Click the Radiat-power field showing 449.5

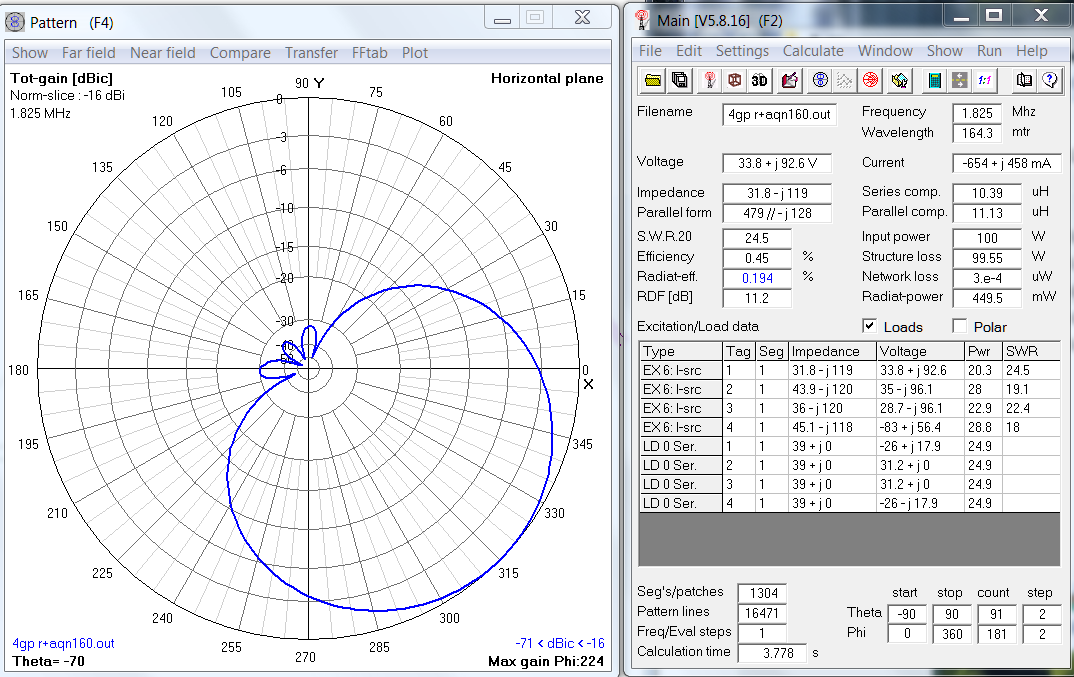(987, 298)
